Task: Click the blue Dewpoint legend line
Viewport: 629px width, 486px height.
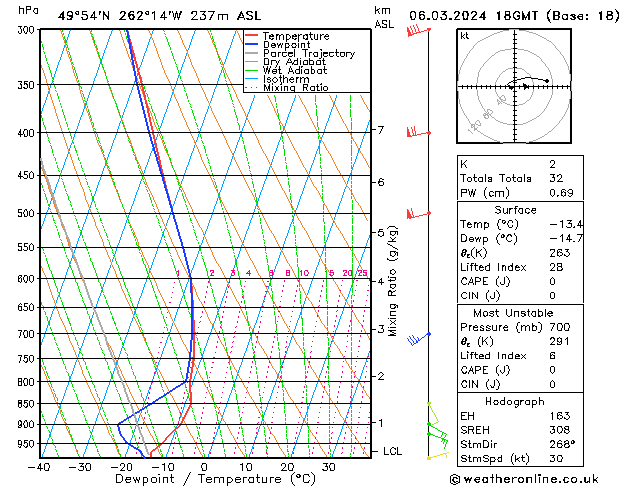Action: click(x=252, y=44)
